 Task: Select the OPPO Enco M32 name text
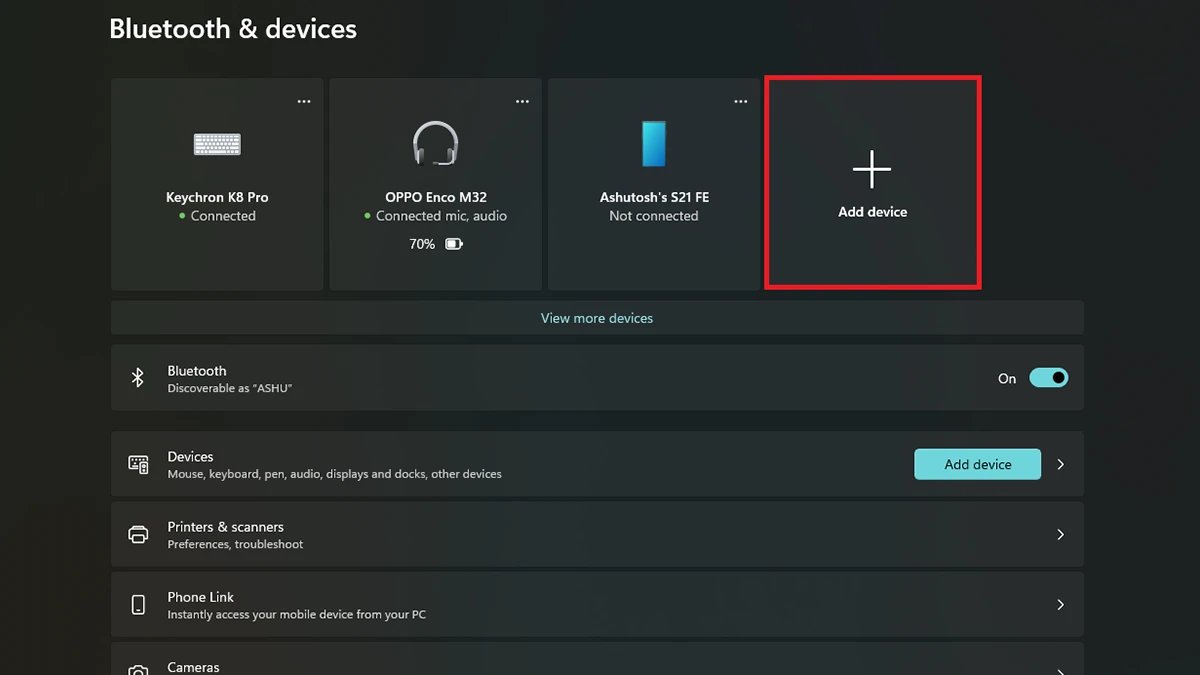point(436,197)
